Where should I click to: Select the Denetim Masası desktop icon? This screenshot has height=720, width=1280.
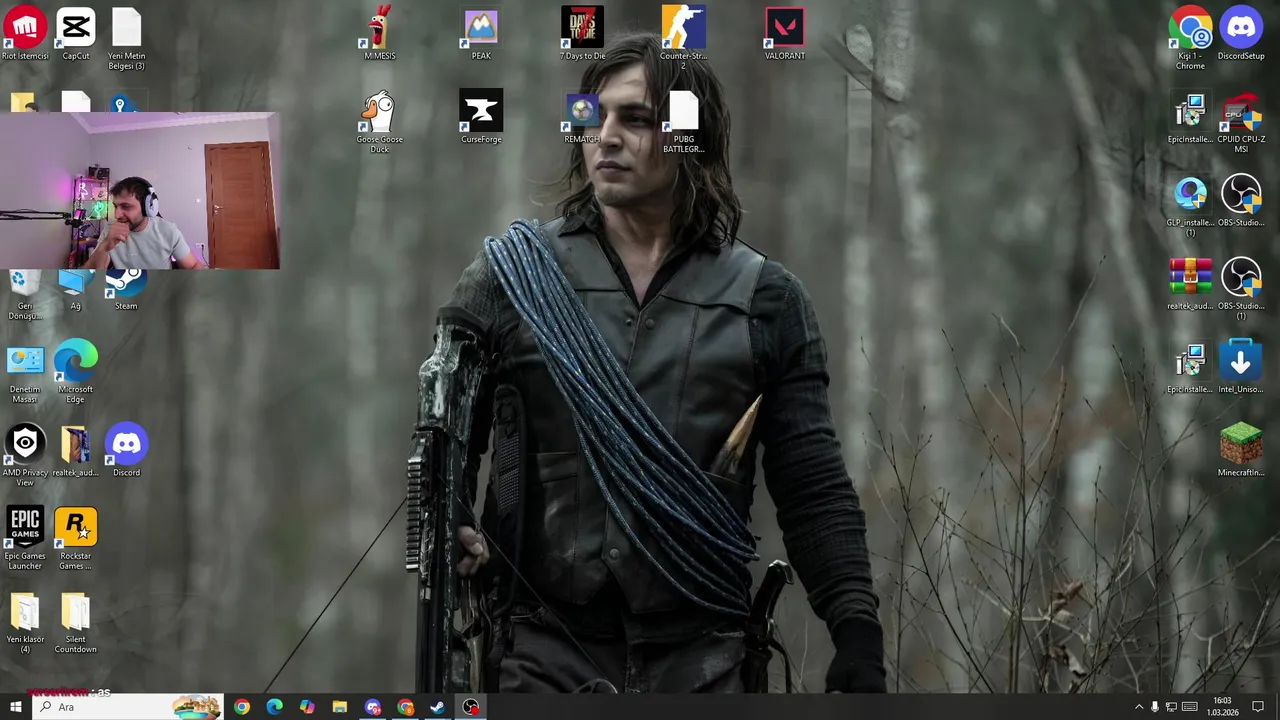[25, 372]
